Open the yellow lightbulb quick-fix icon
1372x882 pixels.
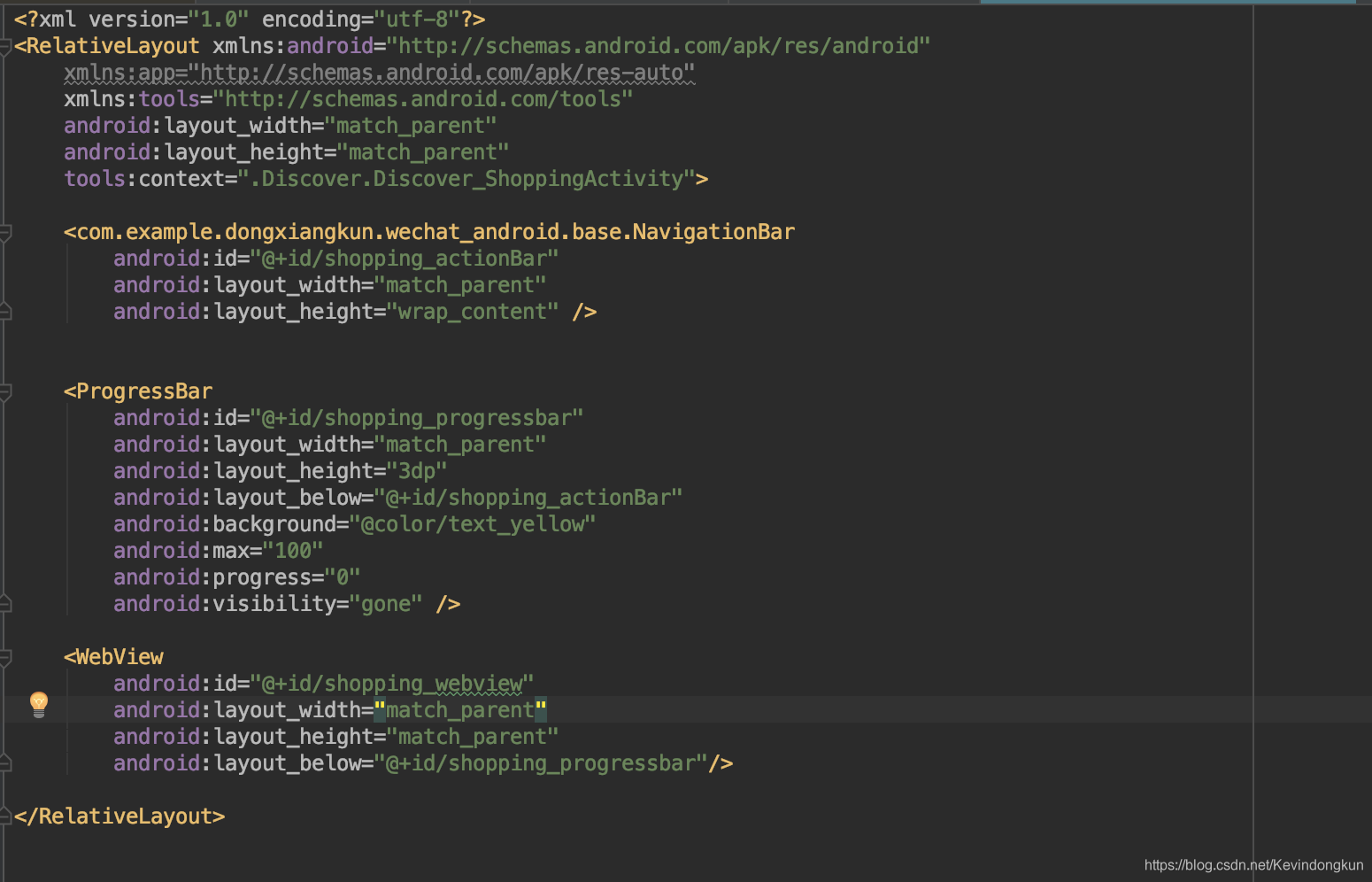click(x=39, y=705)
